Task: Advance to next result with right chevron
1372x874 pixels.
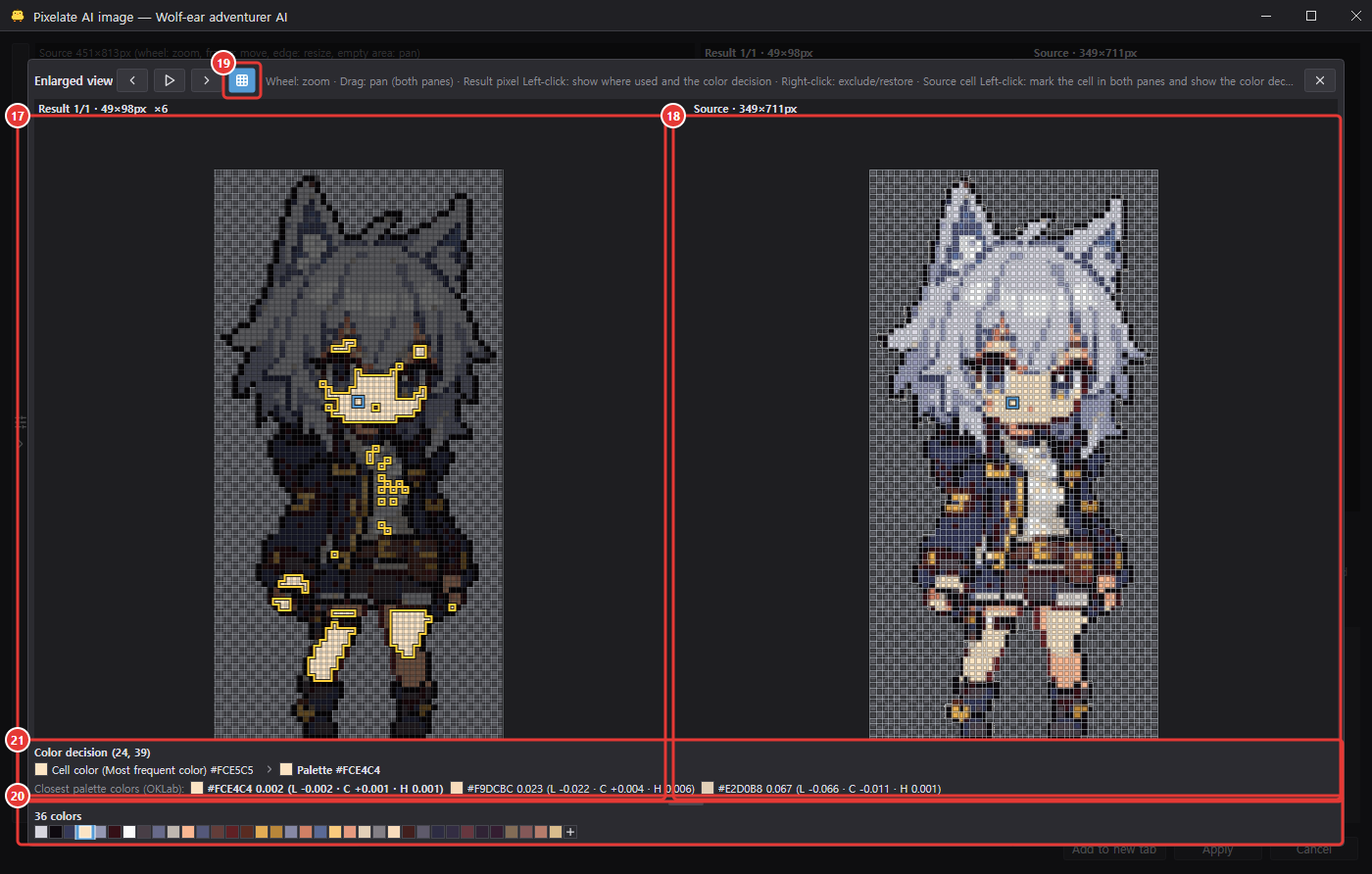Action: [x=206, y=80]
